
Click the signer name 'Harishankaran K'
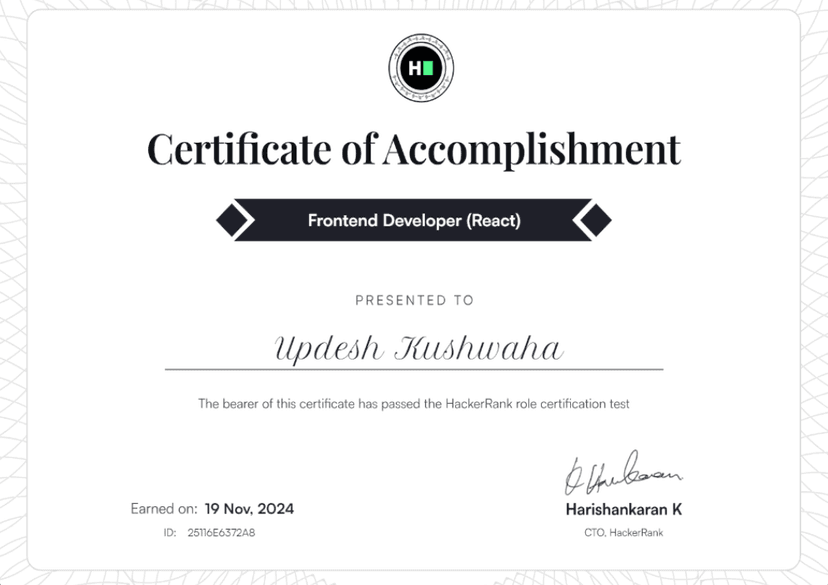click(624, 509)
